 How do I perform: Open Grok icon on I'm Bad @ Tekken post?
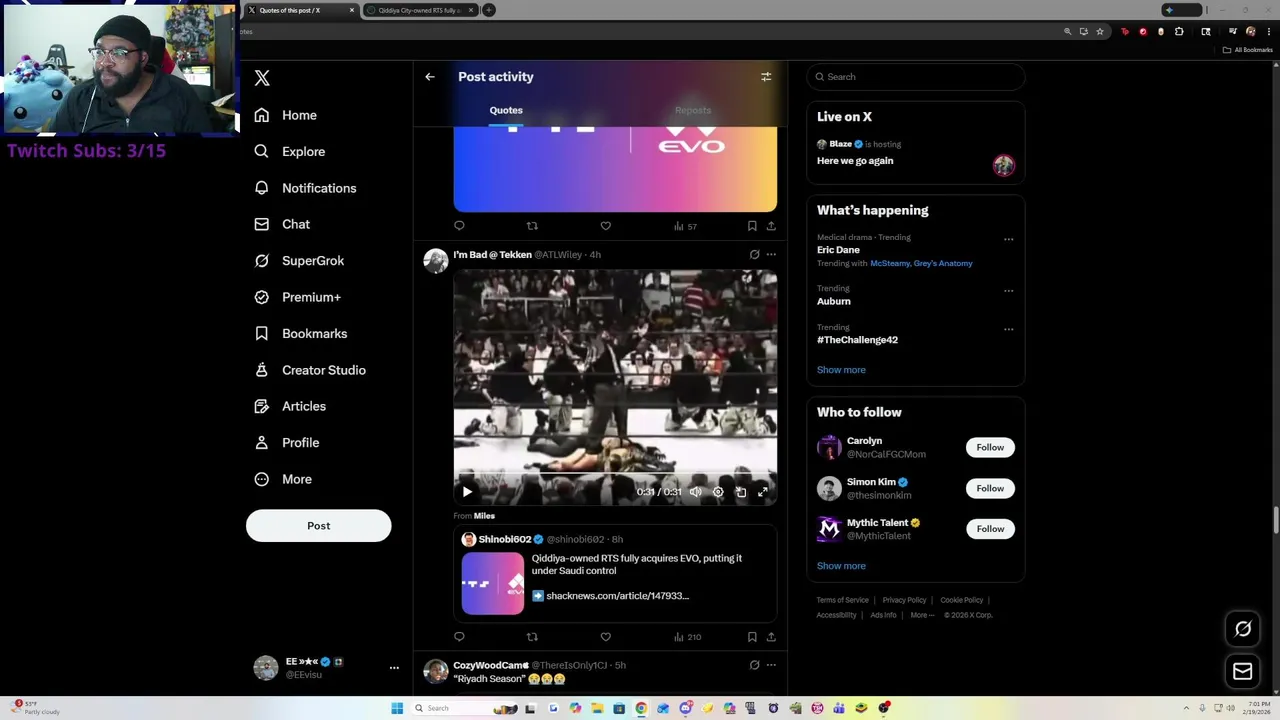coord(754,255)
